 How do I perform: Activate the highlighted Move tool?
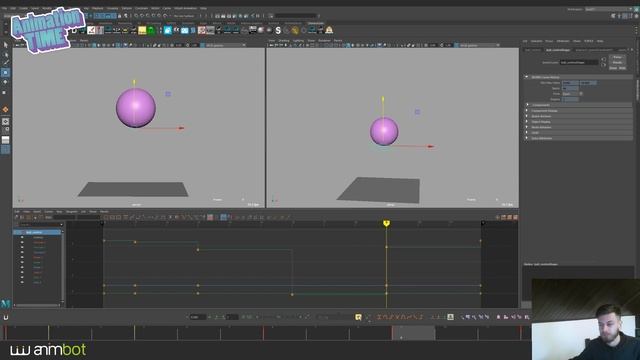point(5,73)
